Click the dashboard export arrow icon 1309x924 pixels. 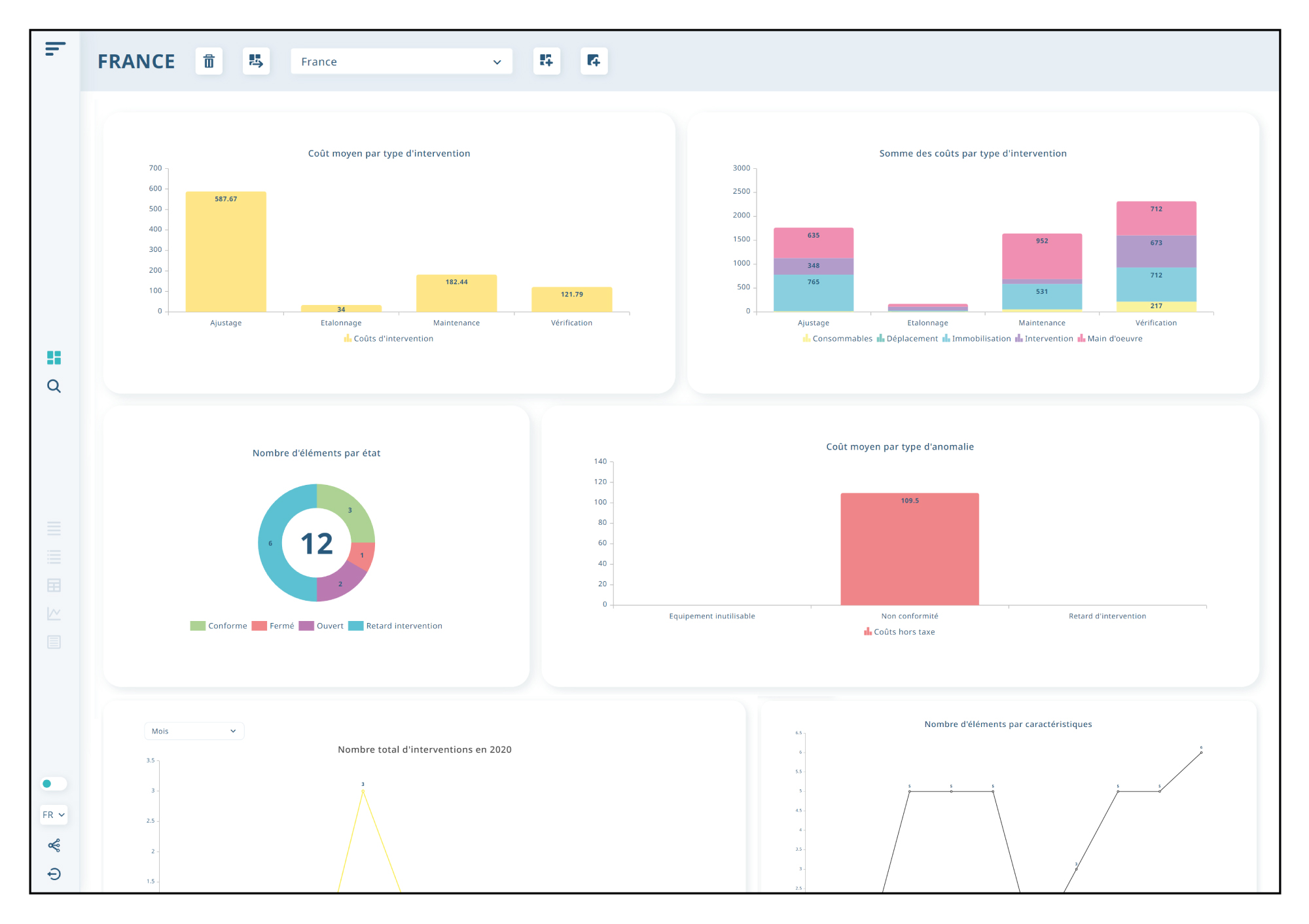pos(256,61)
